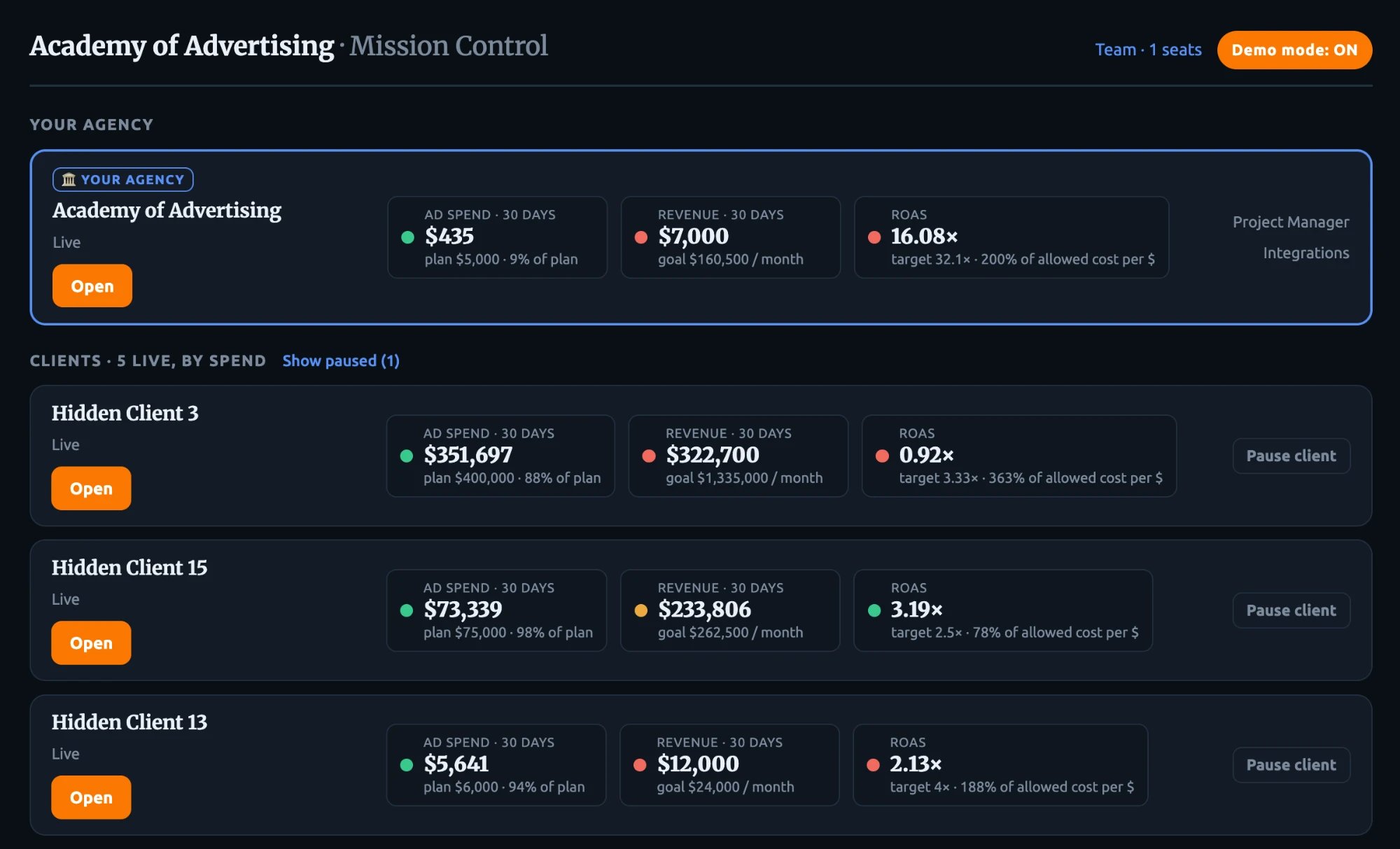Click the orange dot beside $233,806 revenue
Viewport: 1400px width, 849px height.
click(640, 610)
